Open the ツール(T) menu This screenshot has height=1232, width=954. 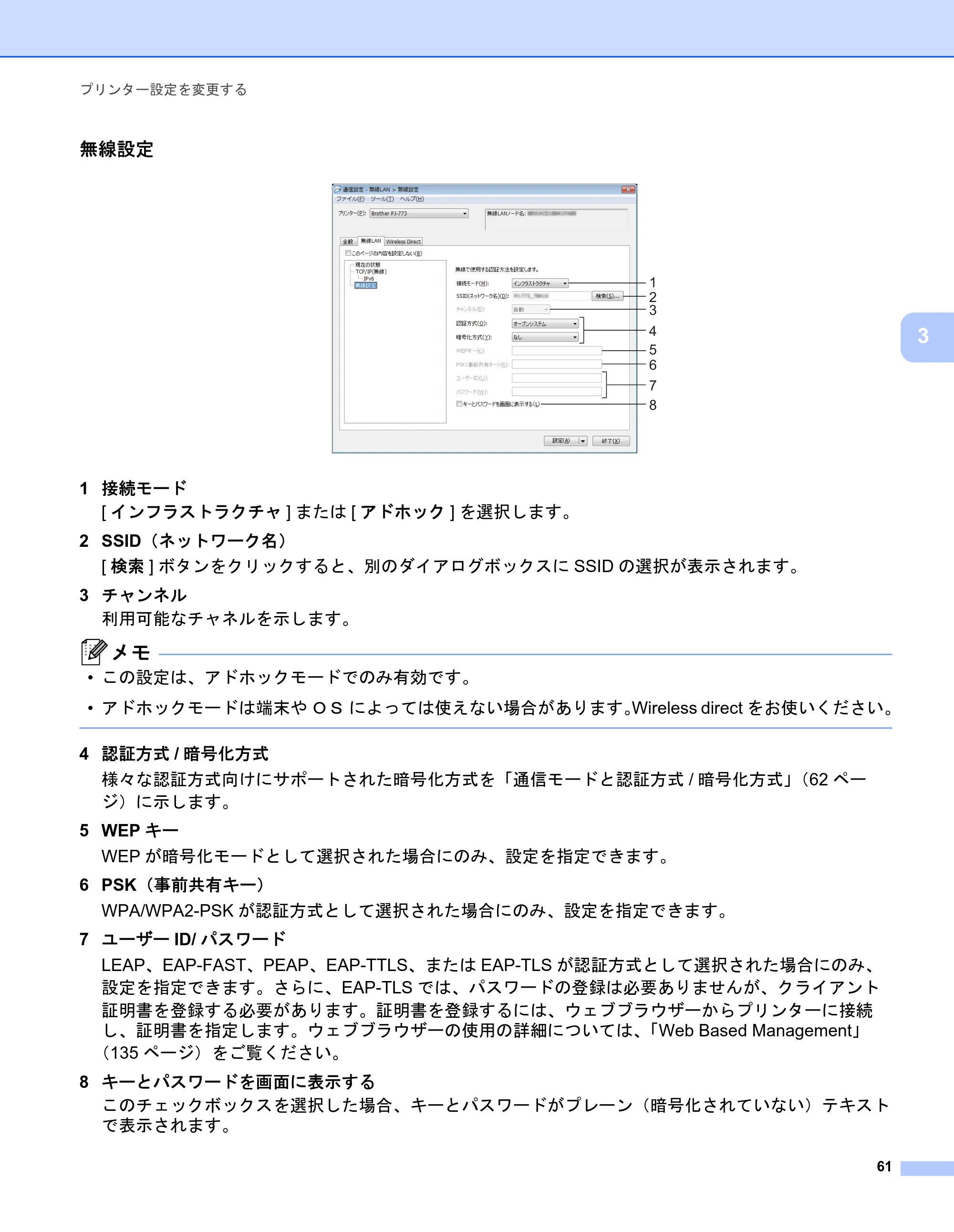(382, 199)
